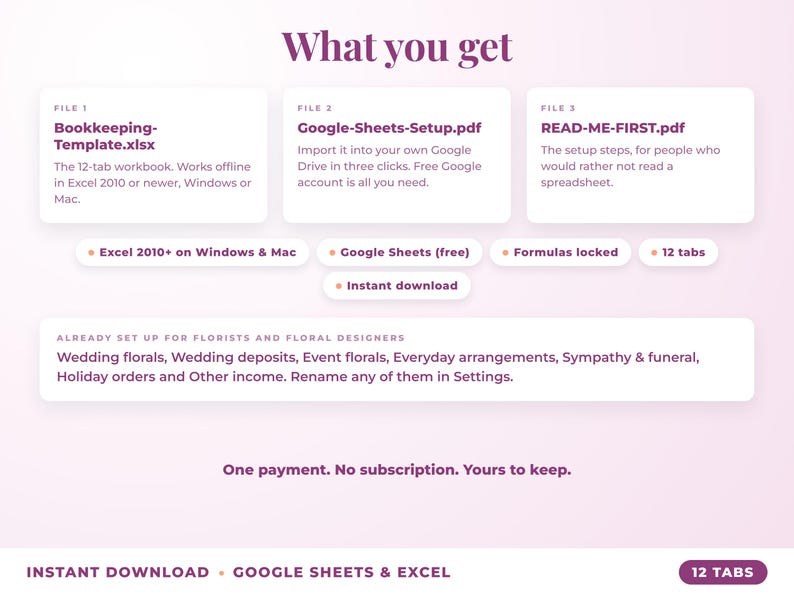Click the "Wedding florals, Wedding deposits" category line
Viewport: 794px width, 596px height.
[x=378, y=357]
